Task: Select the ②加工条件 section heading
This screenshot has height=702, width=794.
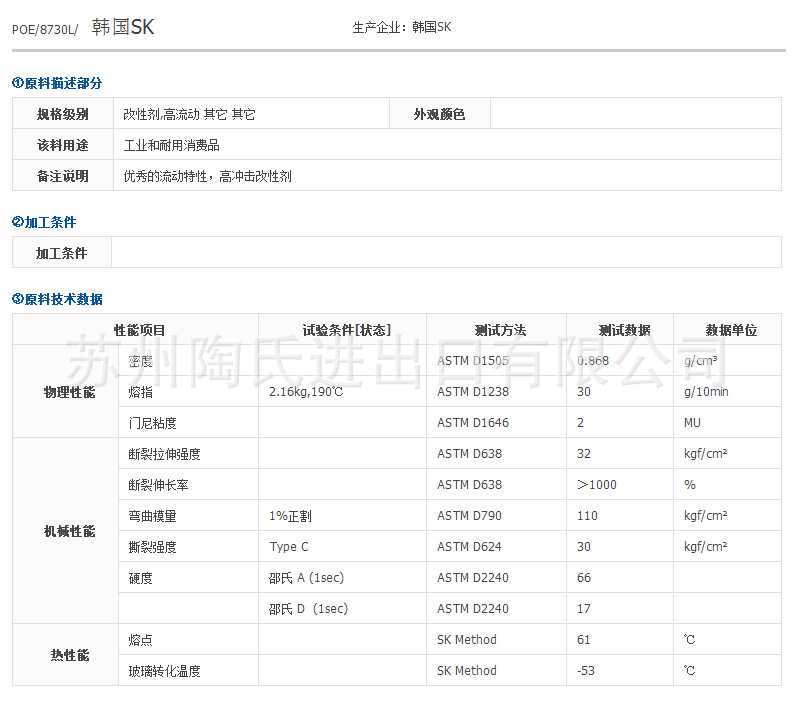Action: [44, 222]
